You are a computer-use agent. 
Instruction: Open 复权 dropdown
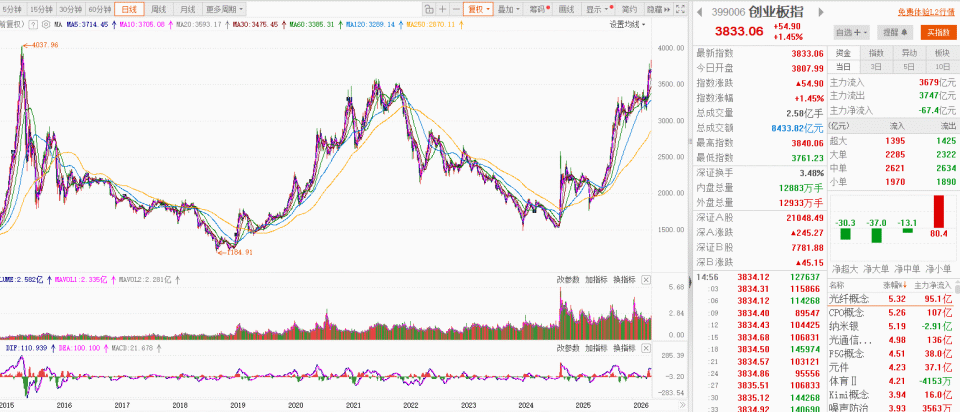pyautogui.click(x=478, y=9)
